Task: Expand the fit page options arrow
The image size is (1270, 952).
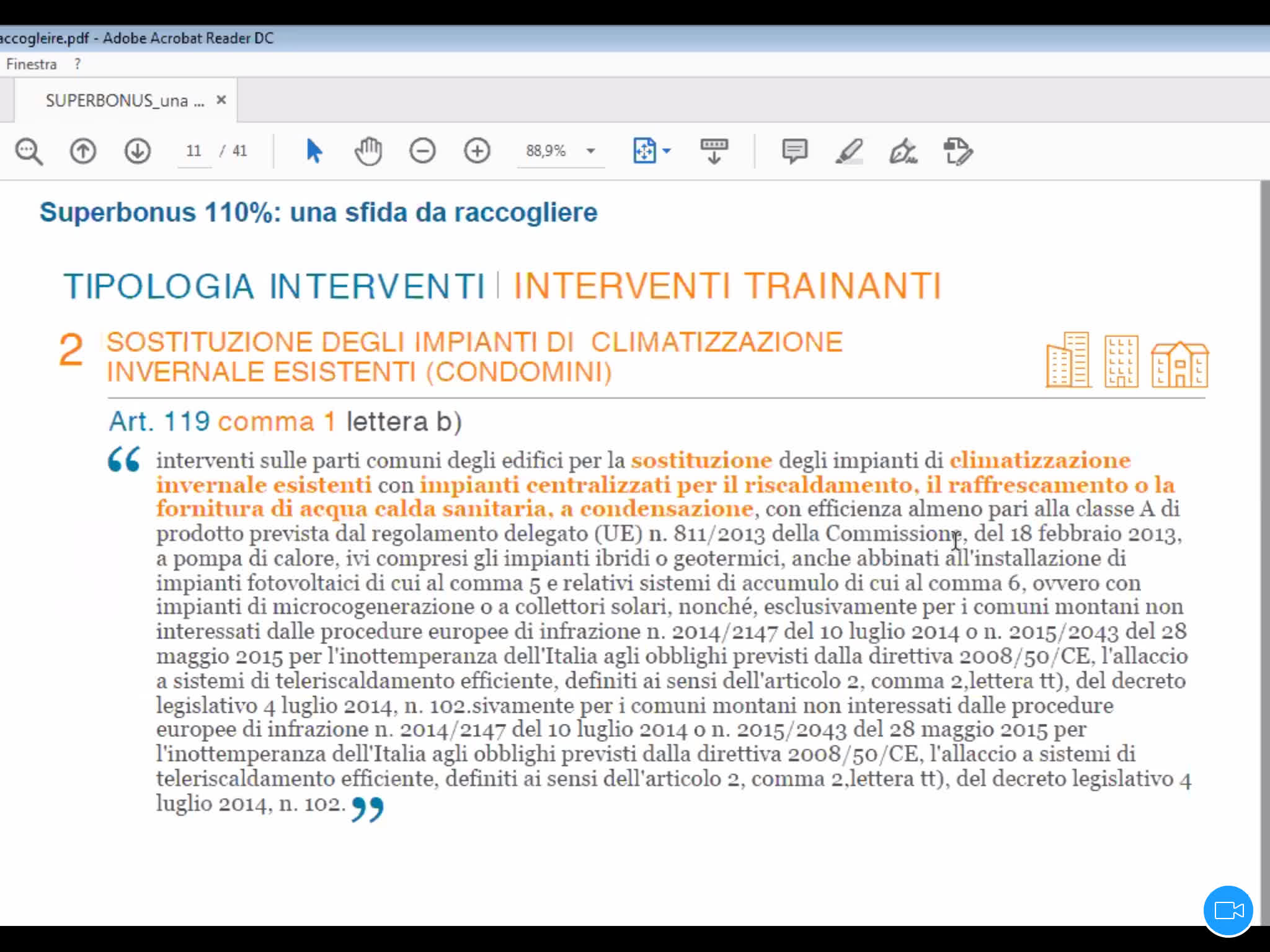Action: coord(667,151)
